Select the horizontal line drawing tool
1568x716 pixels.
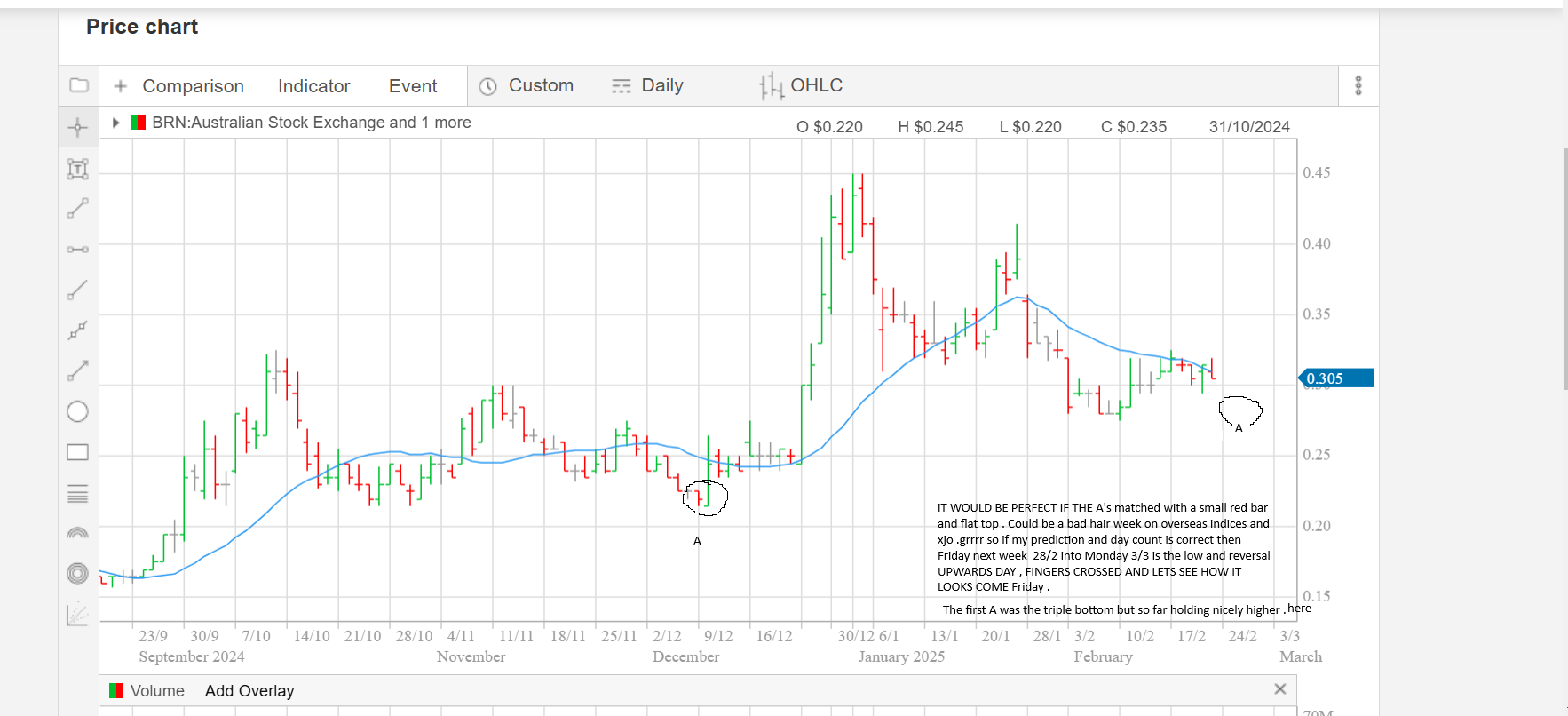(78, 250)
